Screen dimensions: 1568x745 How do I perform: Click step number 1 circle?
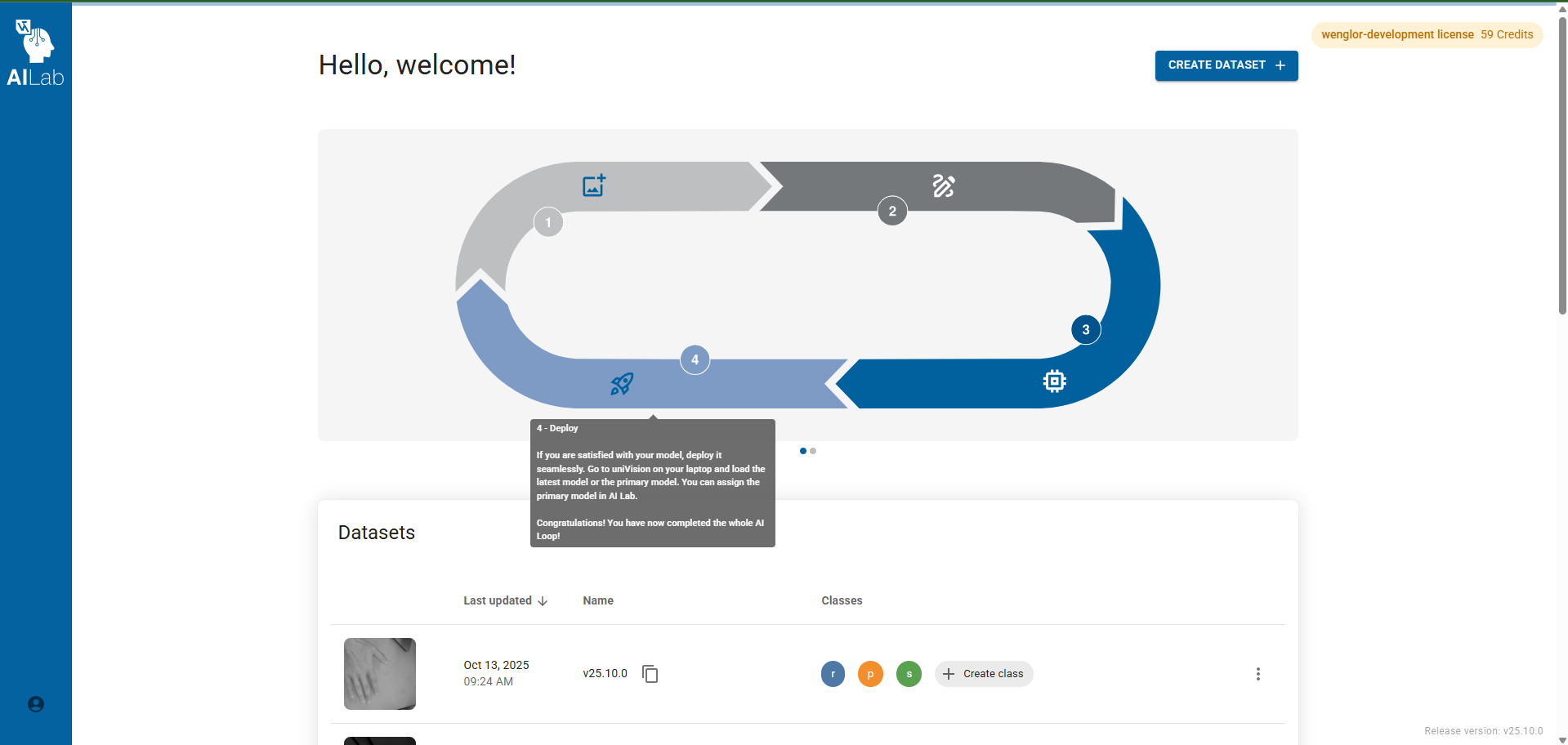pos(548,222)
